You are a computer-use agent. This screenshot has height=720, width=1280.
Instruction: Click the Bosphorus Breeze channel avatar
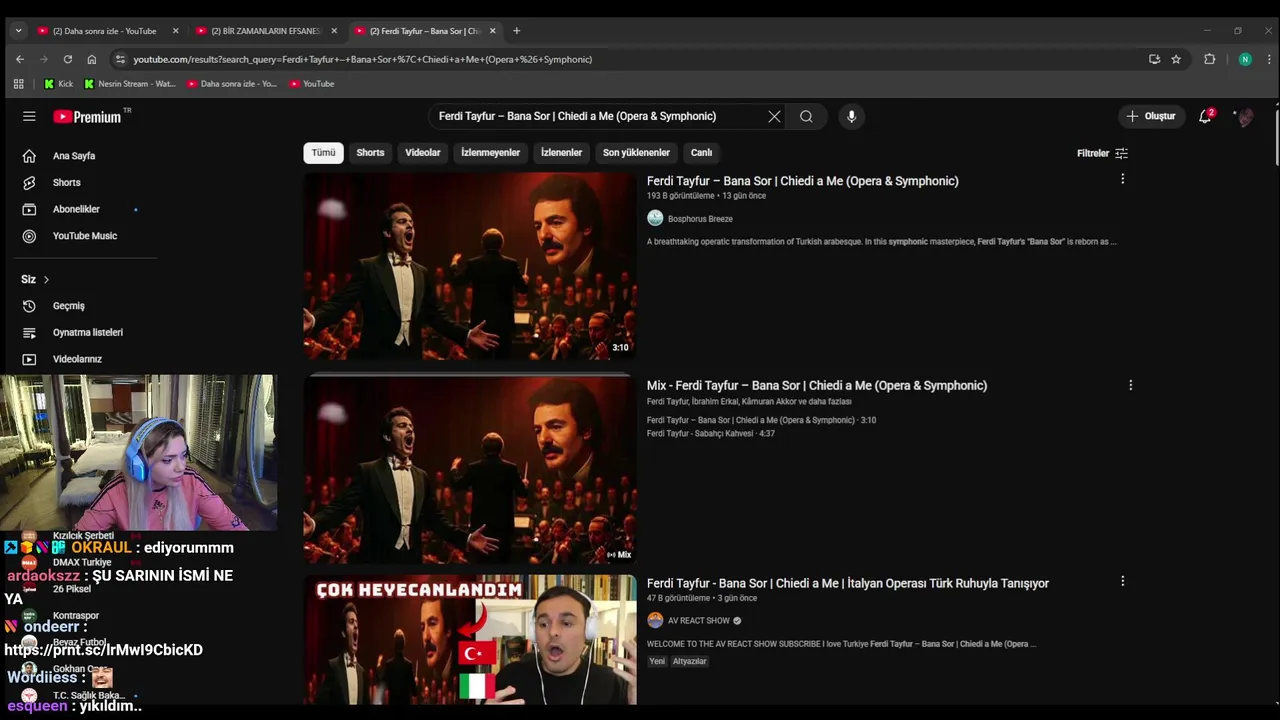(655, 218)
